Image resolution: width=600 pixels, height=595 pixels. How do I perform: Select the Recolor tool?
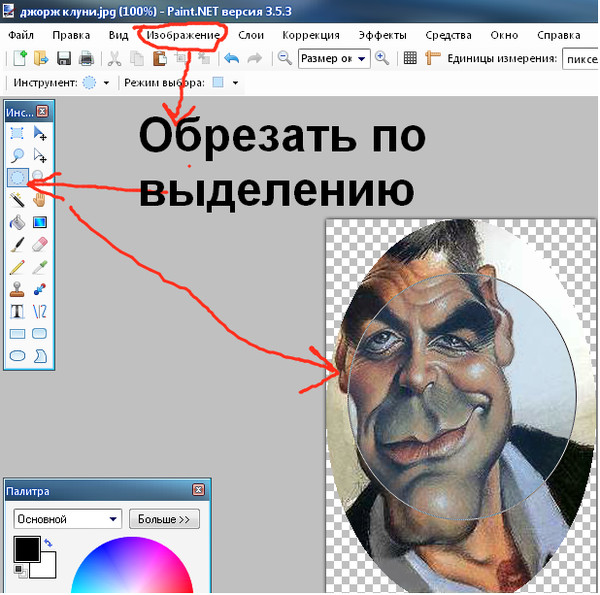pos(39,289)
